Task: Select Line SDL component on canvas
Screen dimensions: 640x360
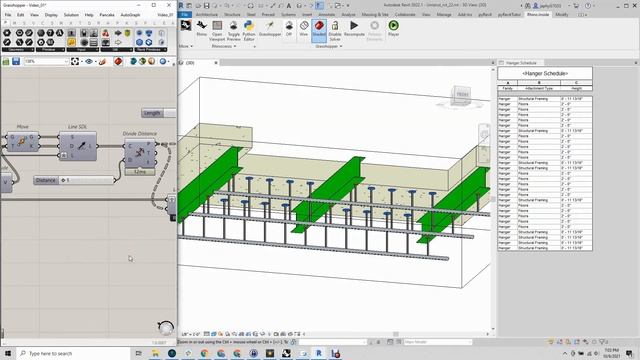Action: coord(78,146)
